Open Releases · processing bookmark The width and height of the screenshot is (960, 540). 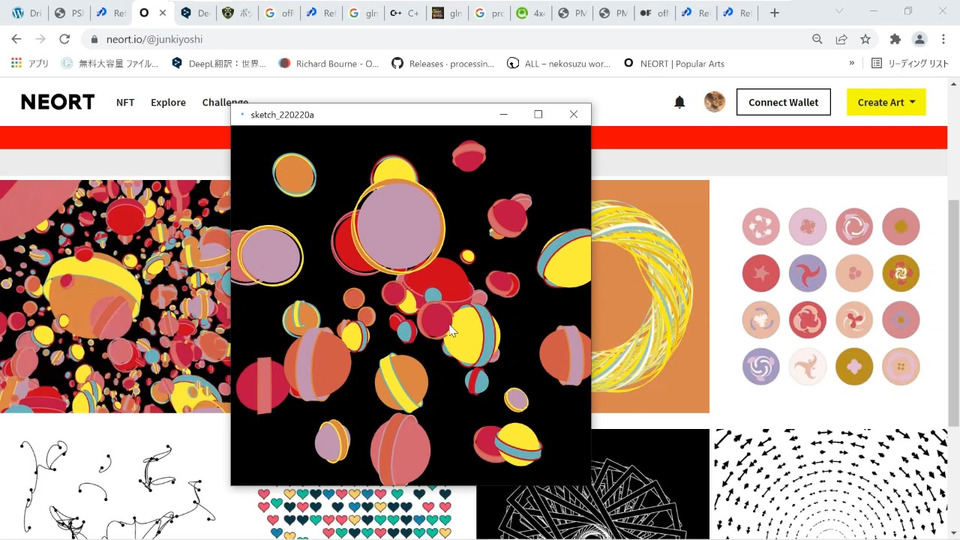[443, 63]
